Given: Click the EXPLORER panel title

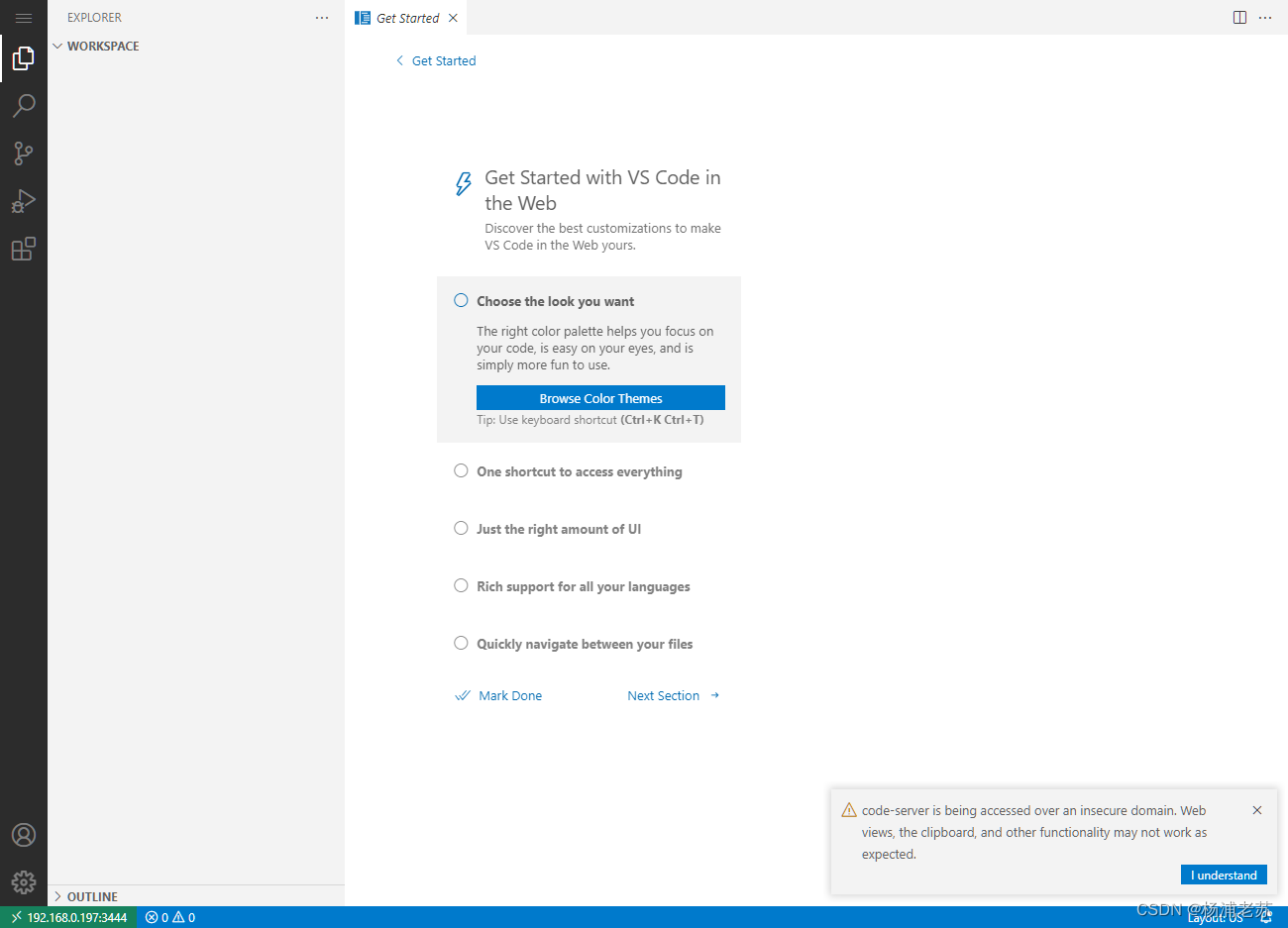Looking at the screenshot, I should [x=94, y=18].
